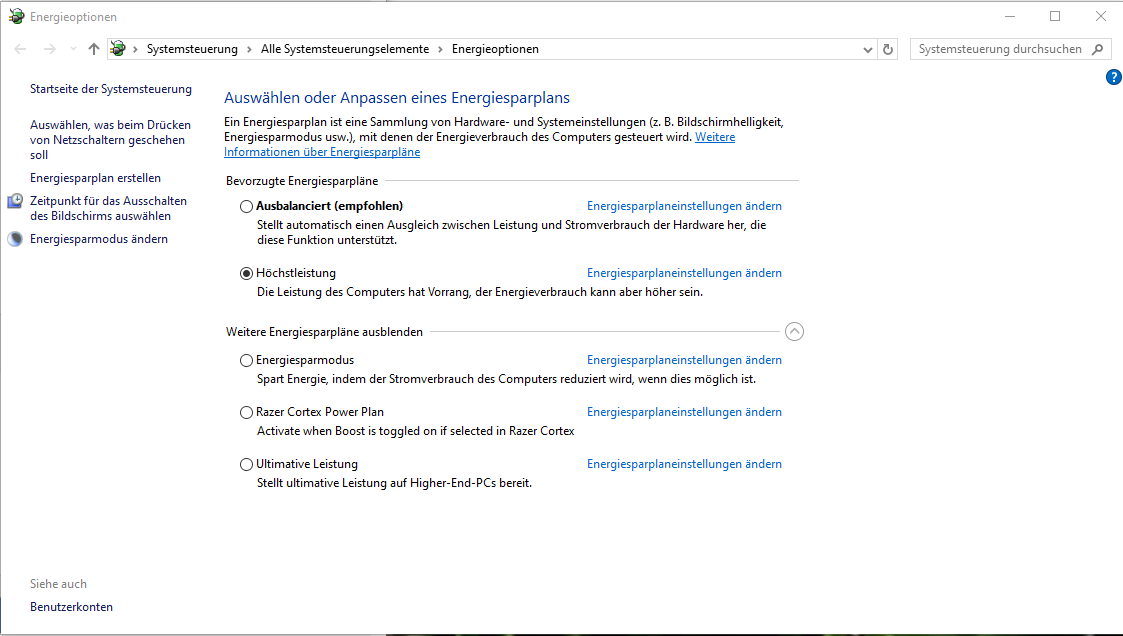Screen dimensions: 1123x636
Task: Click the search magnifier icon
Action: (1097, 49)
